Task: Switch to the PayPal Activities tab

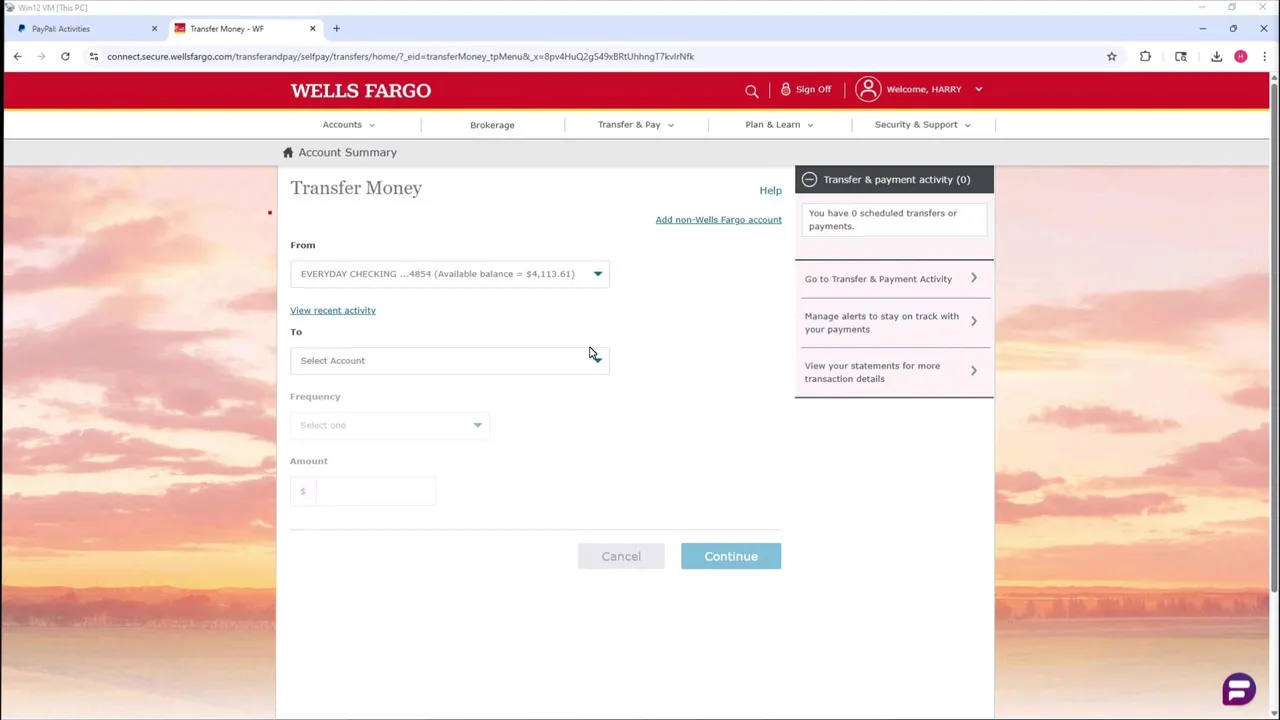Action: 85,28
